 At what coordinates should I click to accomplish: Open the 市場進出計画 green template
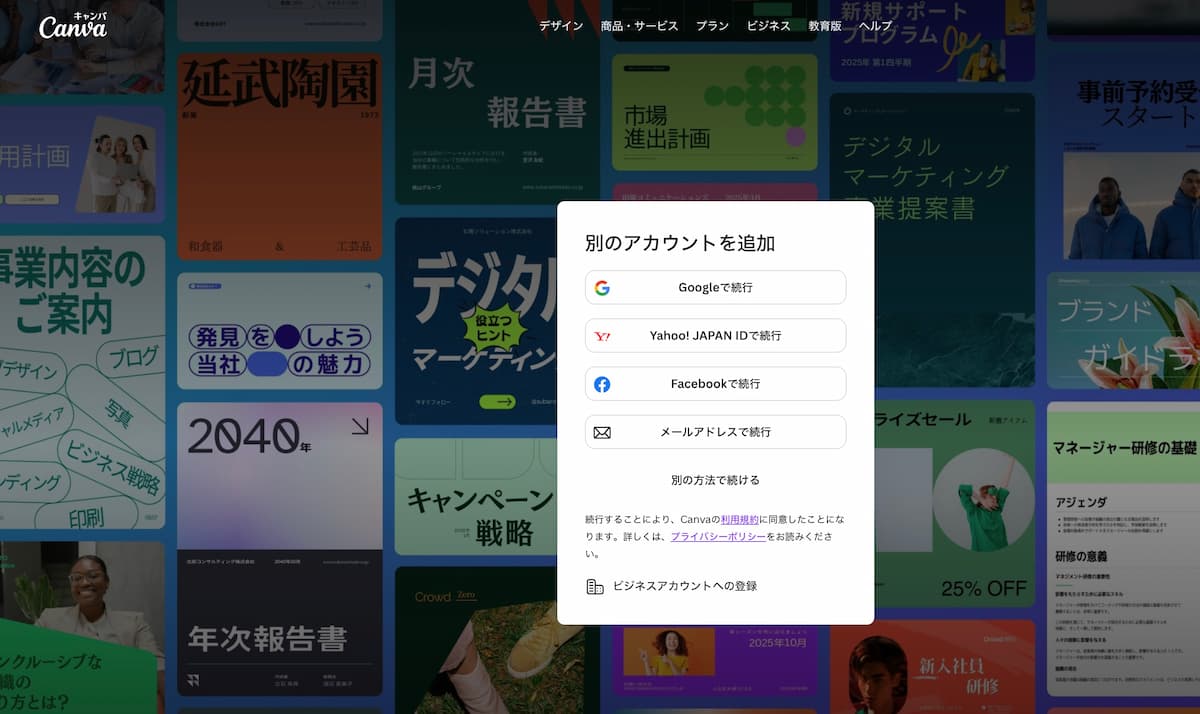715,112
